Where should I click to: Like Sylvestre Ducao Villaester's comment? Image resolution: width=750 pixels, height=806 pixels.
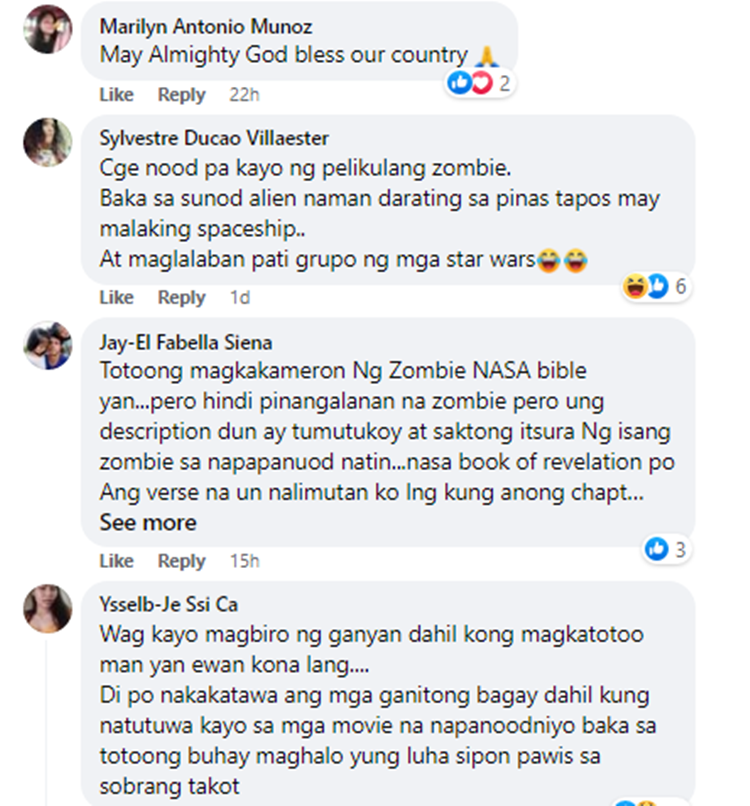coord(117,297)
